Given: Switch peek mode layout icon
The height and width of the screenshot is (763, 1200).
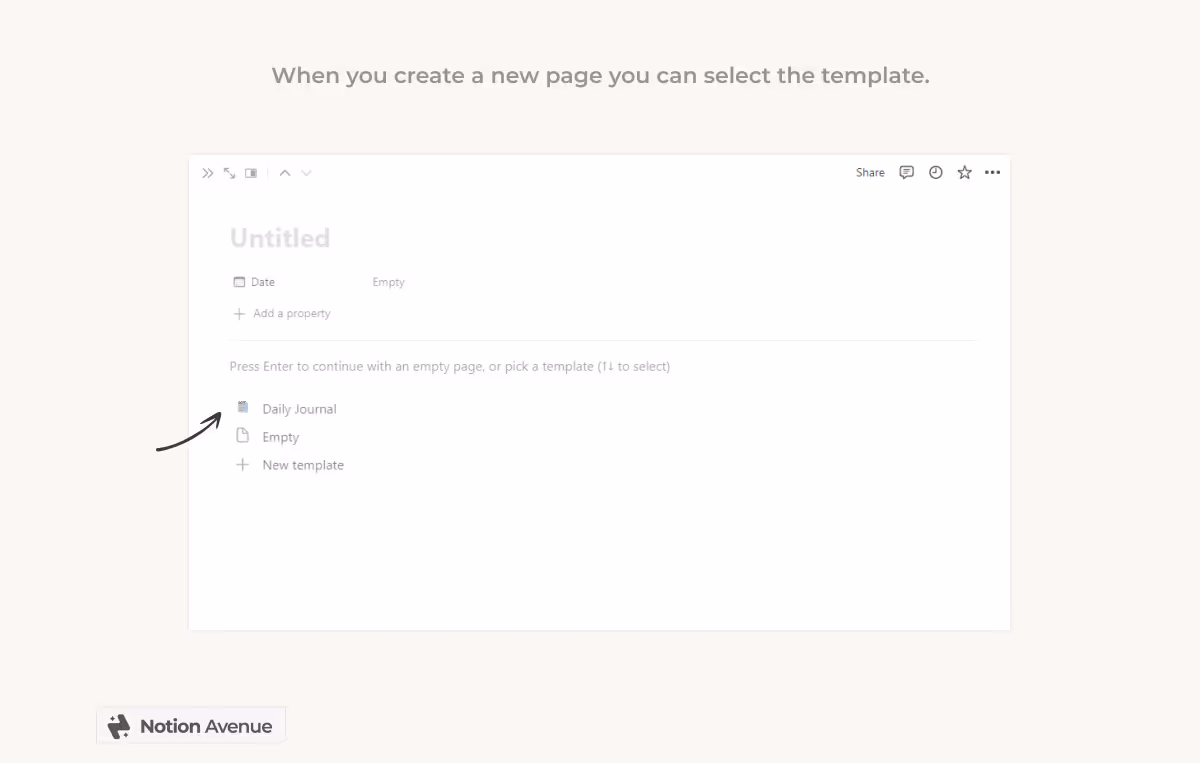Looking at the screenshot, I should pos(251,173).
